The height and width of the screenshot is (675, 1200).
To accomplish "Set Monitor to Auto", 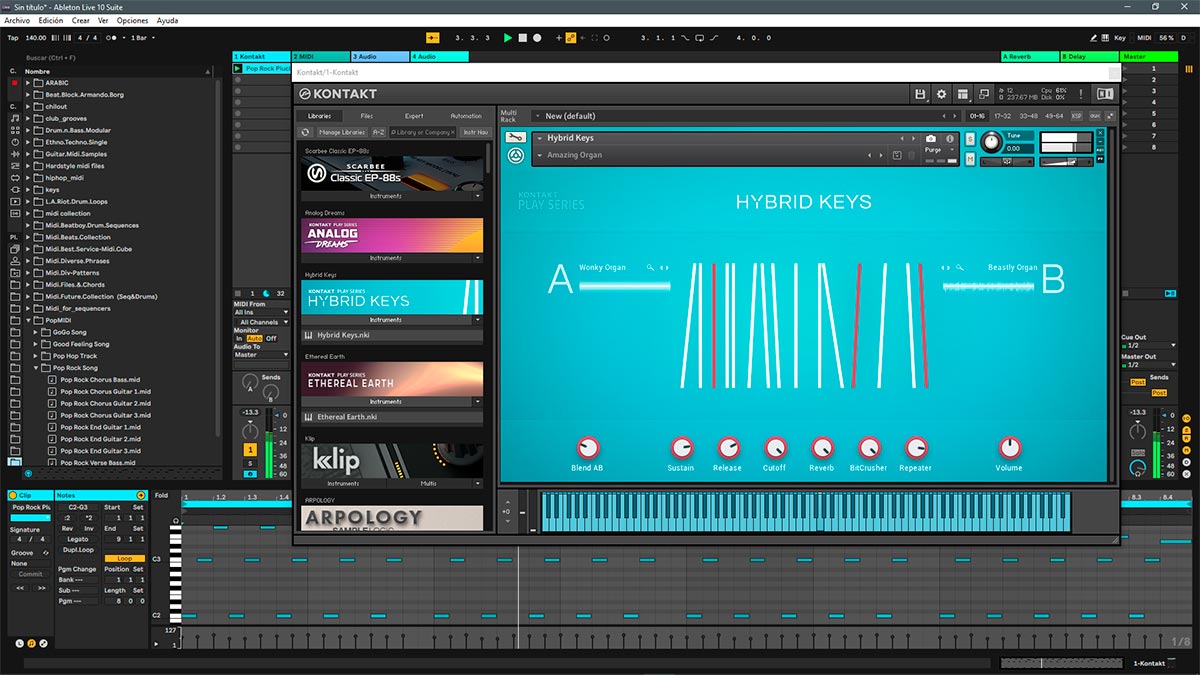I will click(254, 338).
